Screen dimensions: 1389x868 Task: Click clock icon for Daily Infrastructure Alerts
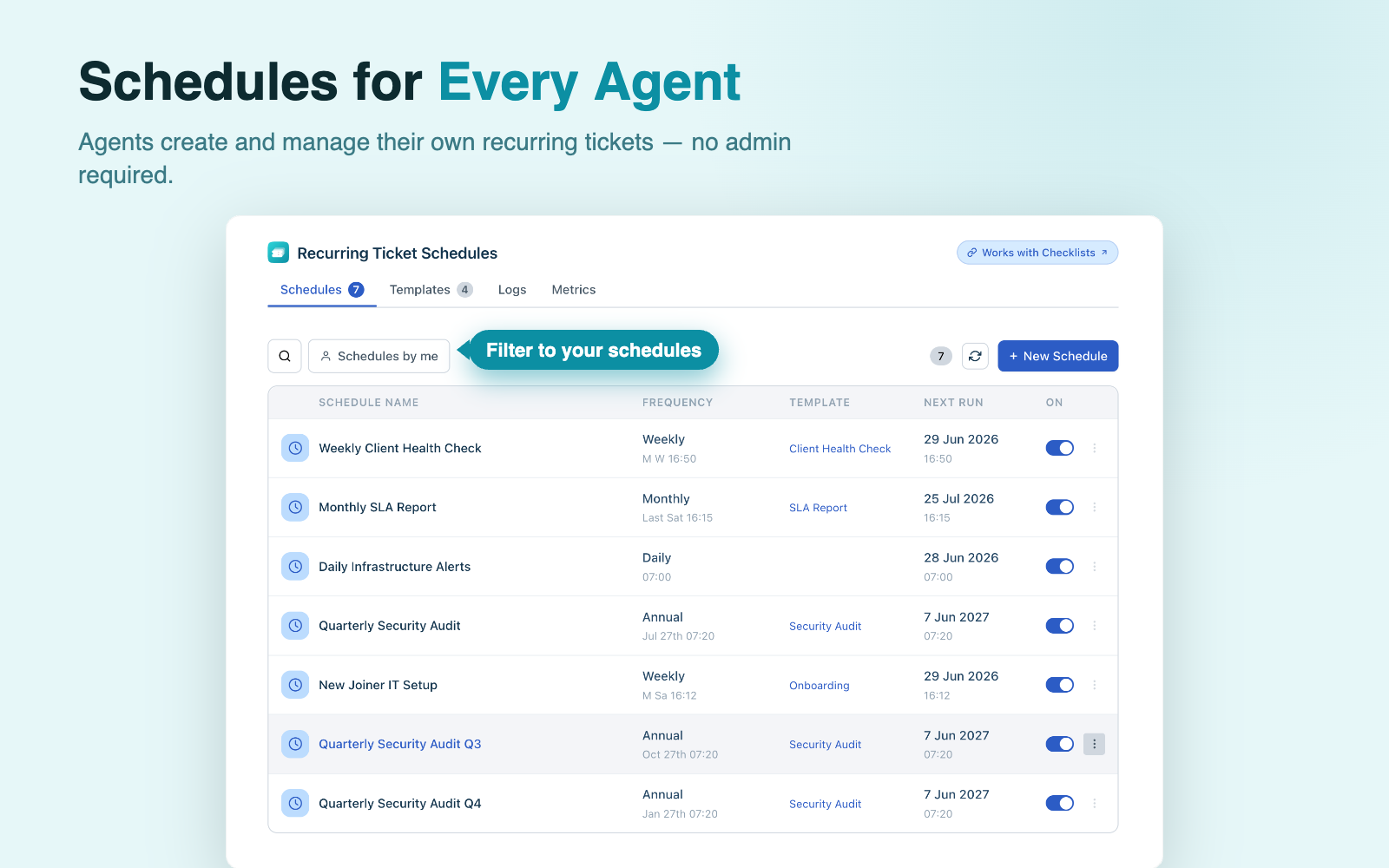click(x=295, y=566)
